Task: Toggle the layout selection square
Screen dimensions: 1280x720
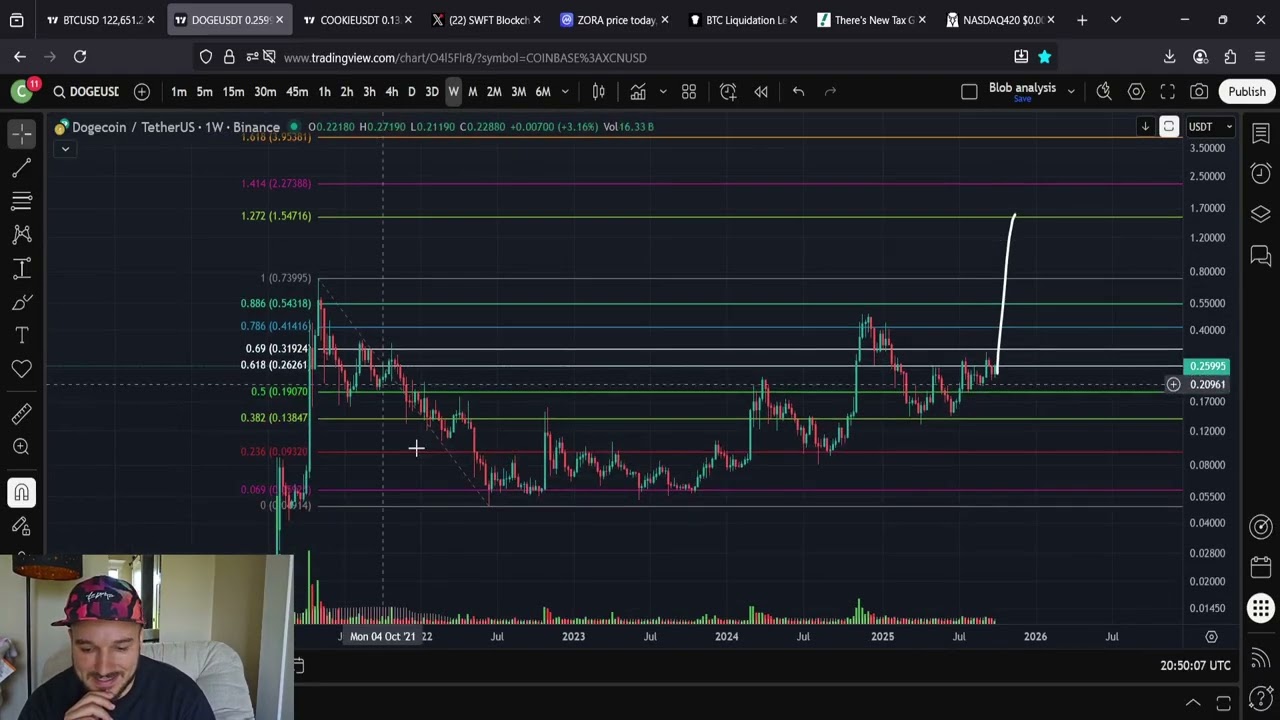Action: pyautogui.click(x=969, y=92)
